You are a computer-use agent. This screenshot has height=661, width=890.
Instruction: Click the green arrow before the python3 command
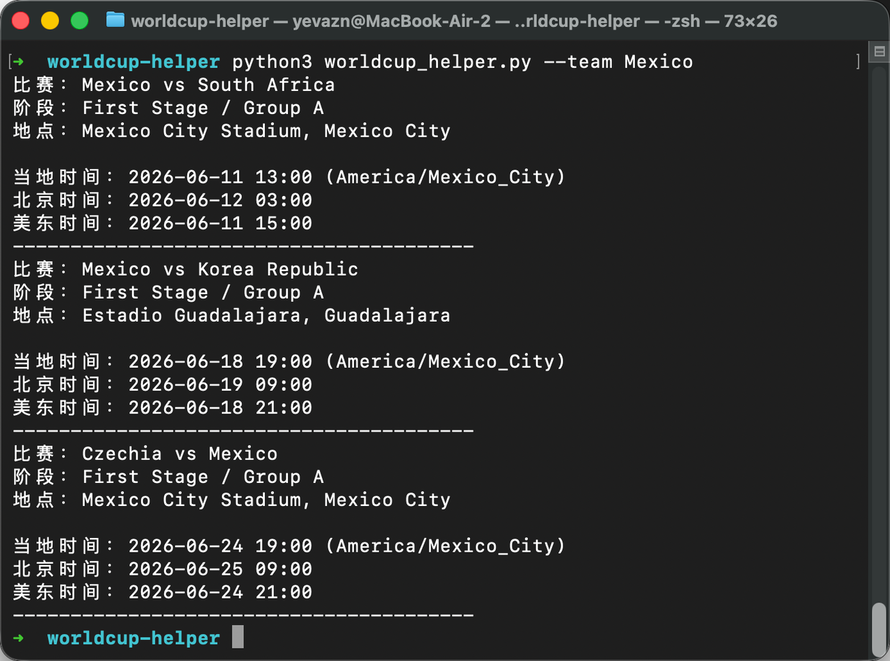19,61
